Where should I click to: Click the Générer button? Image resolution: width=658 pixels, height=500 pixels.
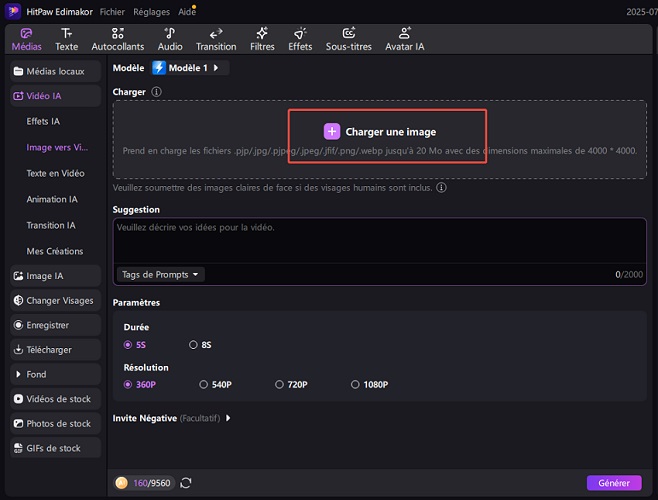coord(614,483)
